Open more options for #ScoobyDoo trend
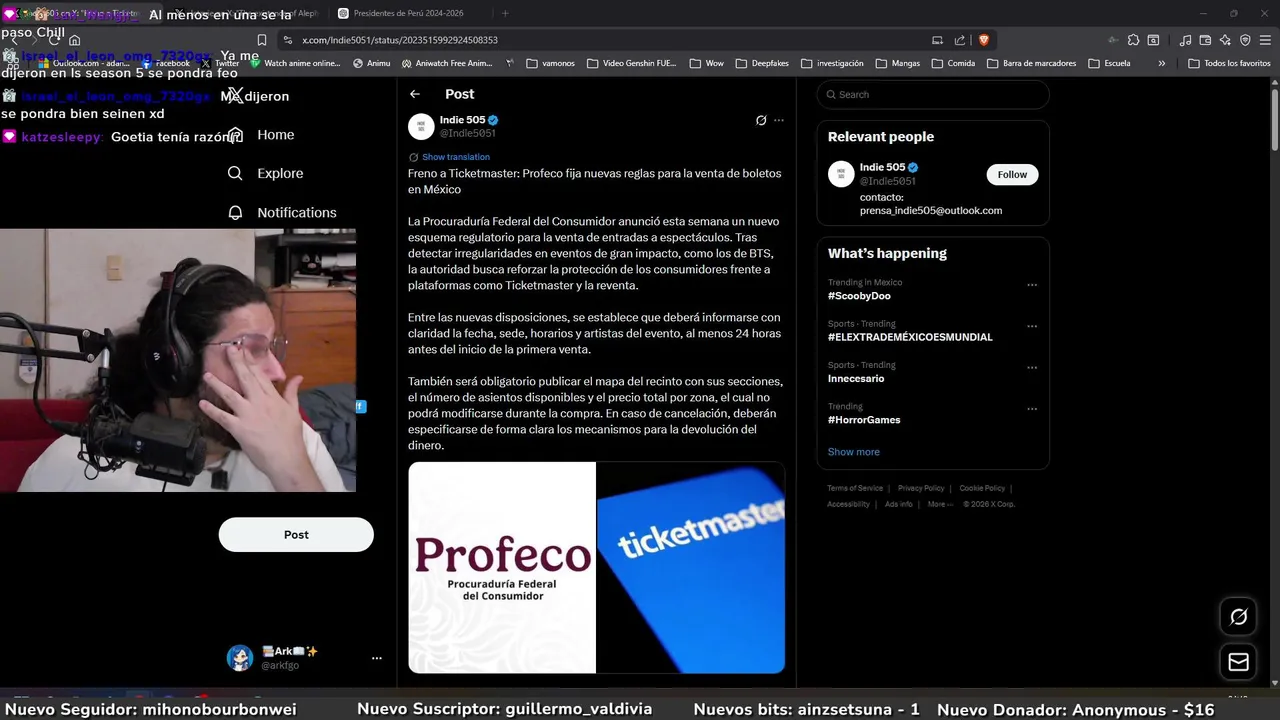1280x720 pixels. click(x=1032, y=285)
